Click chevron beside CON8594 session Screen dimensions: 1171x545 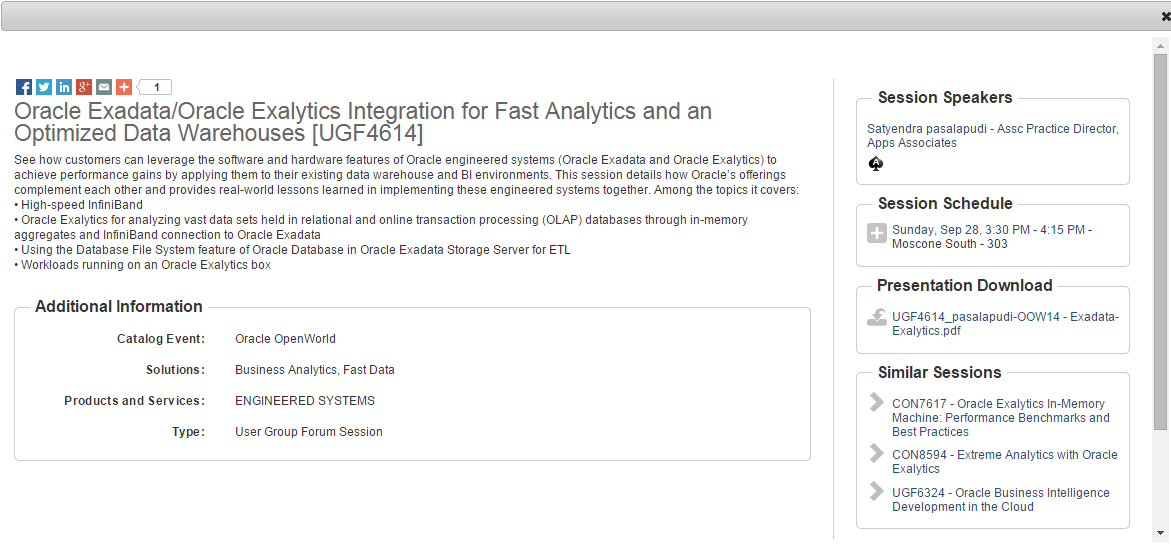(x=877, y=452)
